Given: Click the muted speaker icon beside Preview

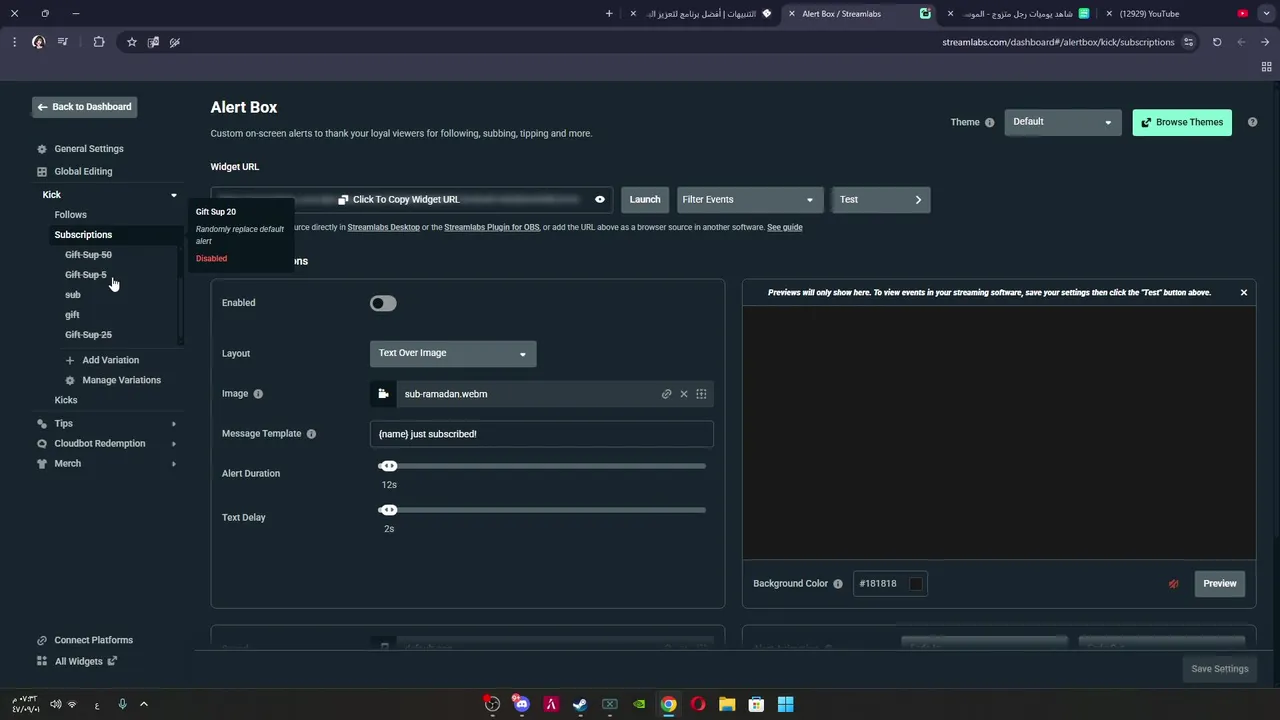Looking at the screenshot, I should point(1174,584).
